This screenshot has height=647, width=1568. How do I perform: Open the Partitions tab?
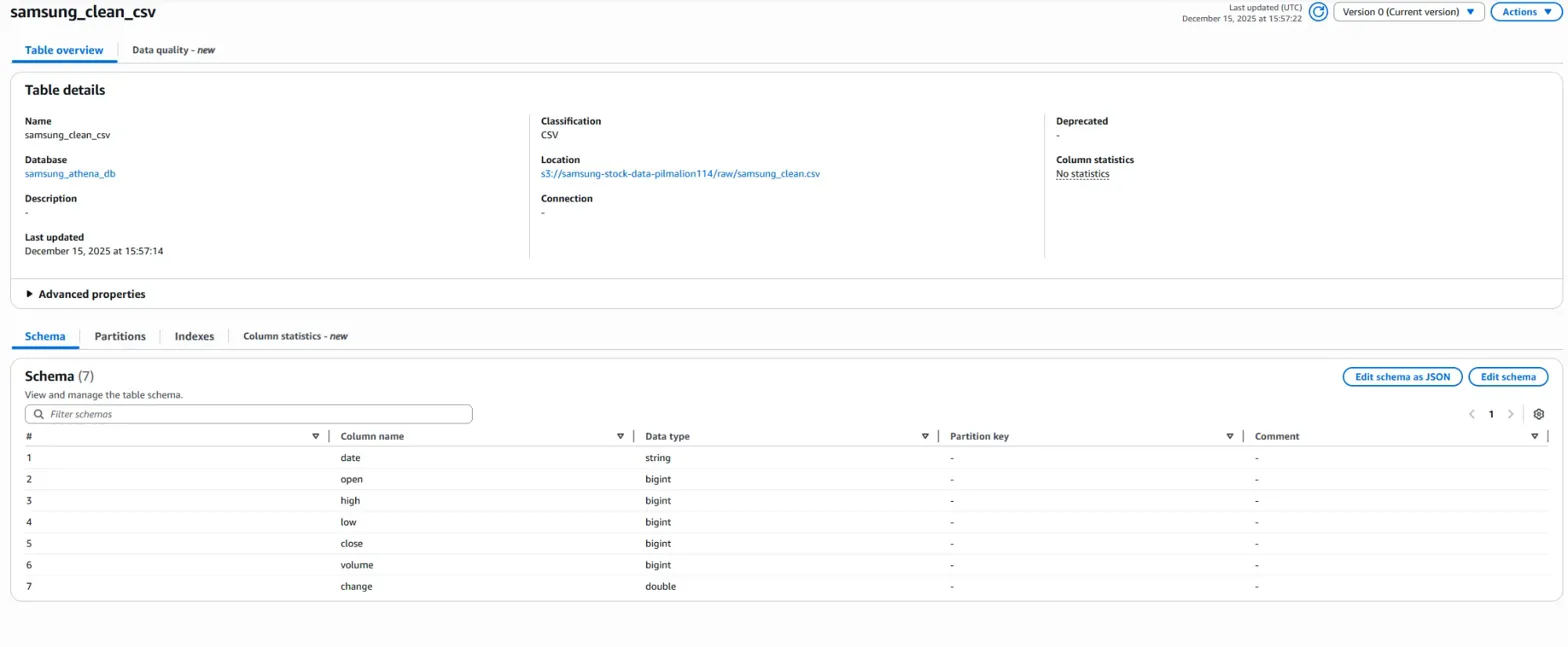(120, 336)
